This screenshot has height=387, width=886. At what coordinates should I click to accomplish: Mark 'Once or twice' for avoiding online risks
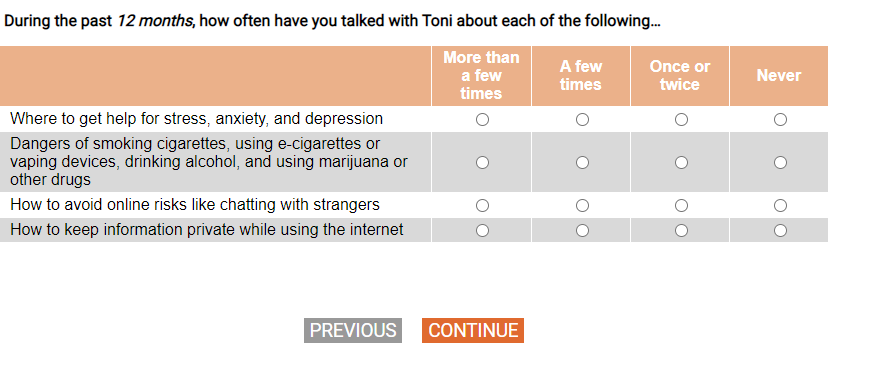pos(681,206)
